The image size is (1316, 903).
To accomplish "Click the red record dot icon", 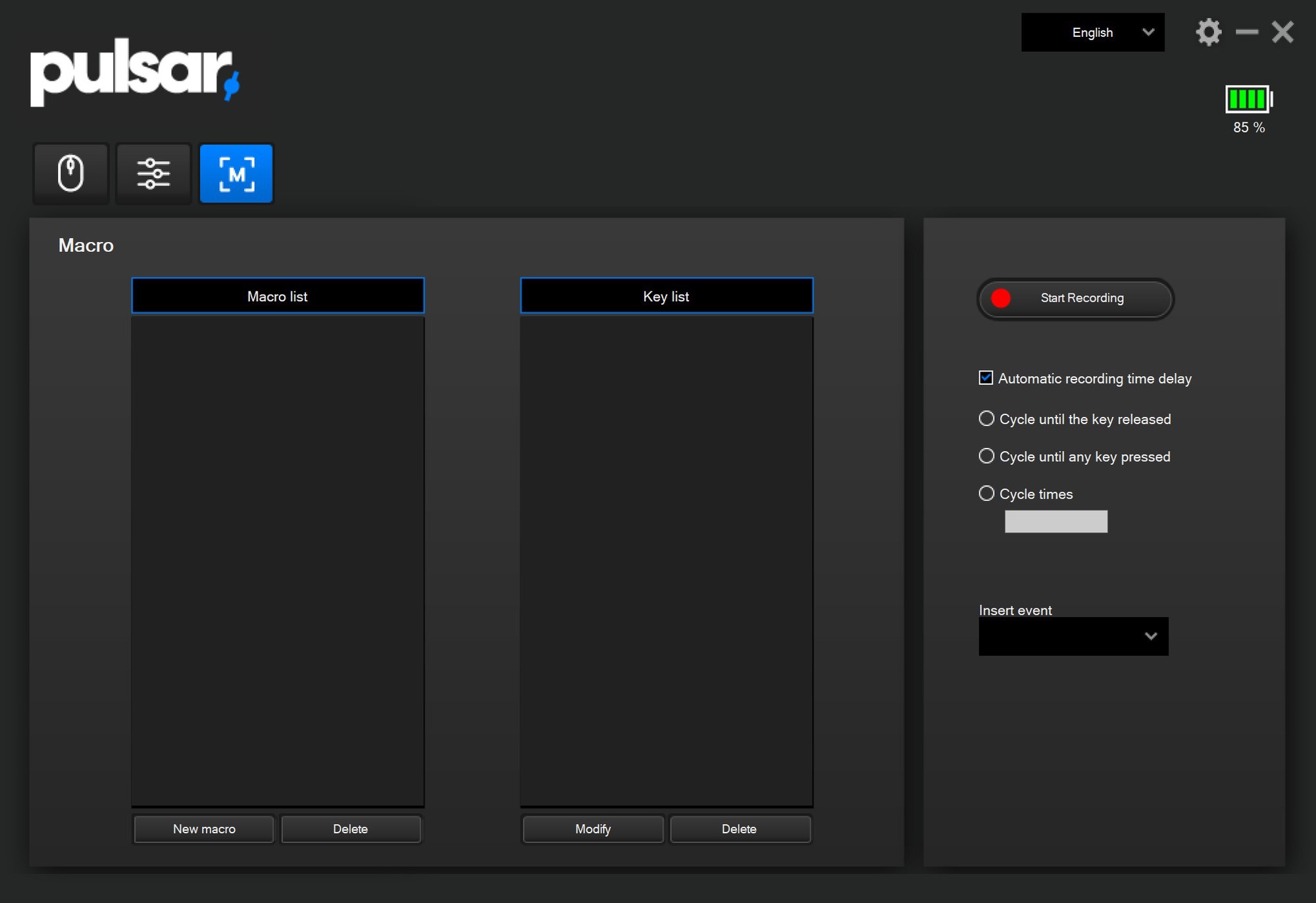I will click(x=1001, y=299).
